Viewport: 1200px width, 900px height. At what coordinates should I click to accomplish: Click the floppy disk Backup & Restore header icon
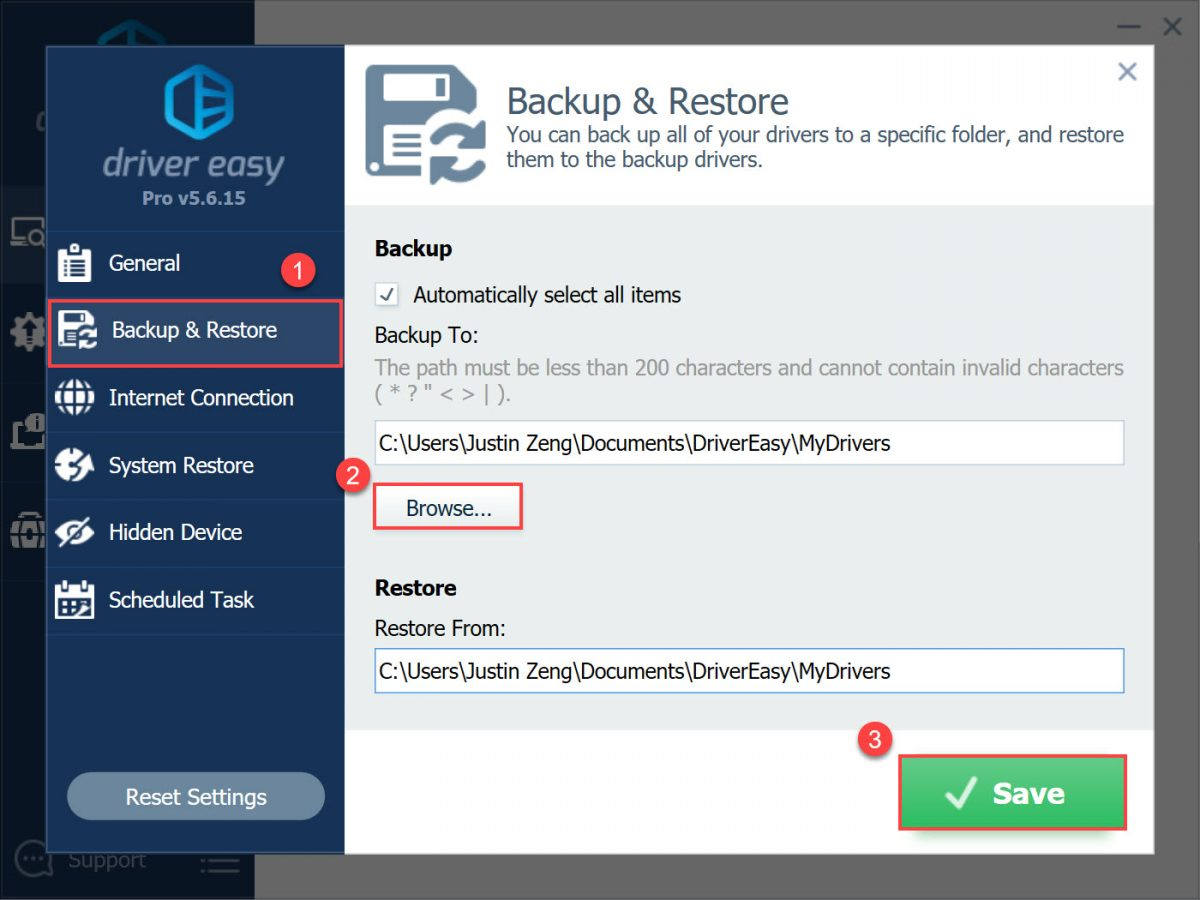(426, 124)
